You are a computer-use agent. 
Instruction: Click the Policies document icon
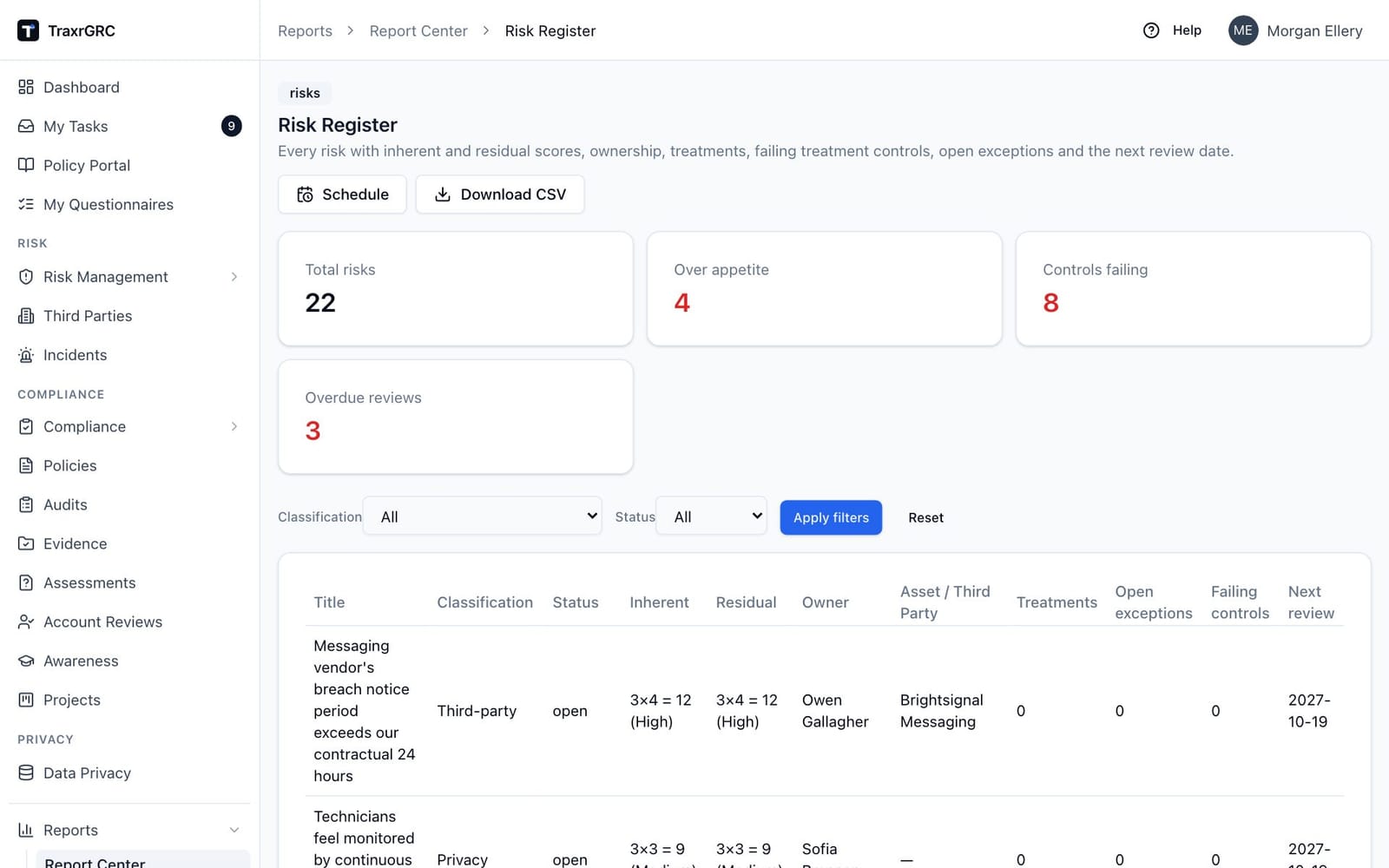click(x=26, y=465)
